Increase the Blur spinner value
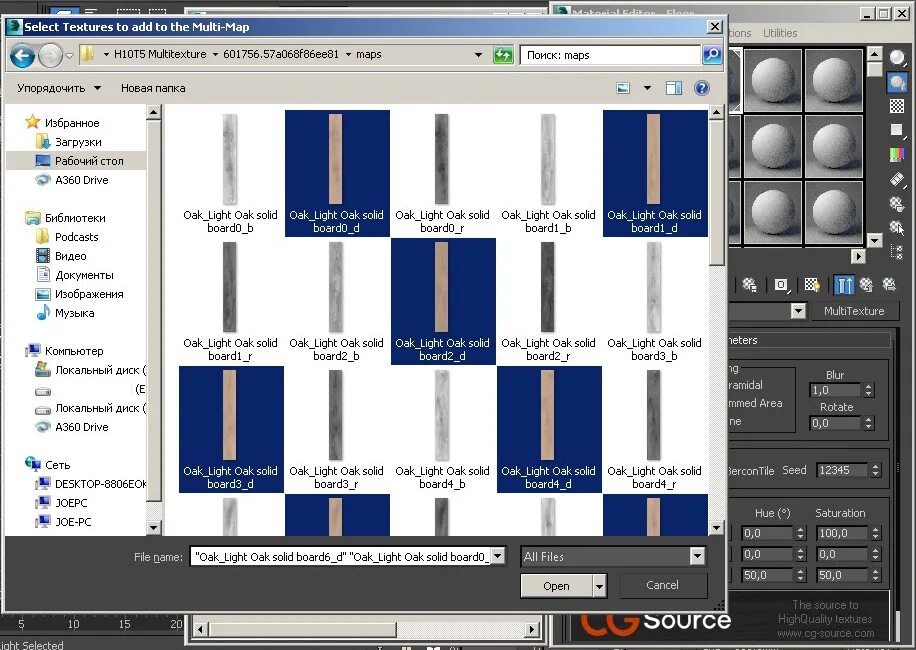The image size is (916, 650). [x=868, y=387]
